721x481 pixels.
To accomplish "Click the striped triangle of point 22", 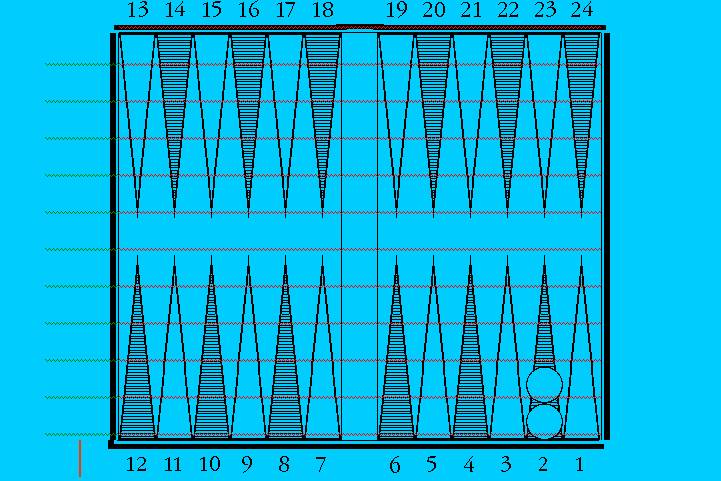I will [x=507, y=126].
